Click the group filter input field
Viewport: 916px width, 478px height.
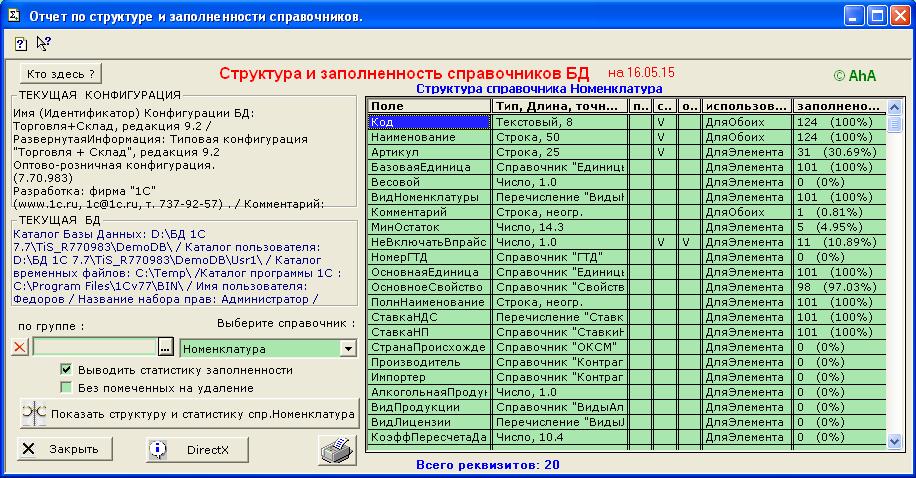click(x=95, y=347)
